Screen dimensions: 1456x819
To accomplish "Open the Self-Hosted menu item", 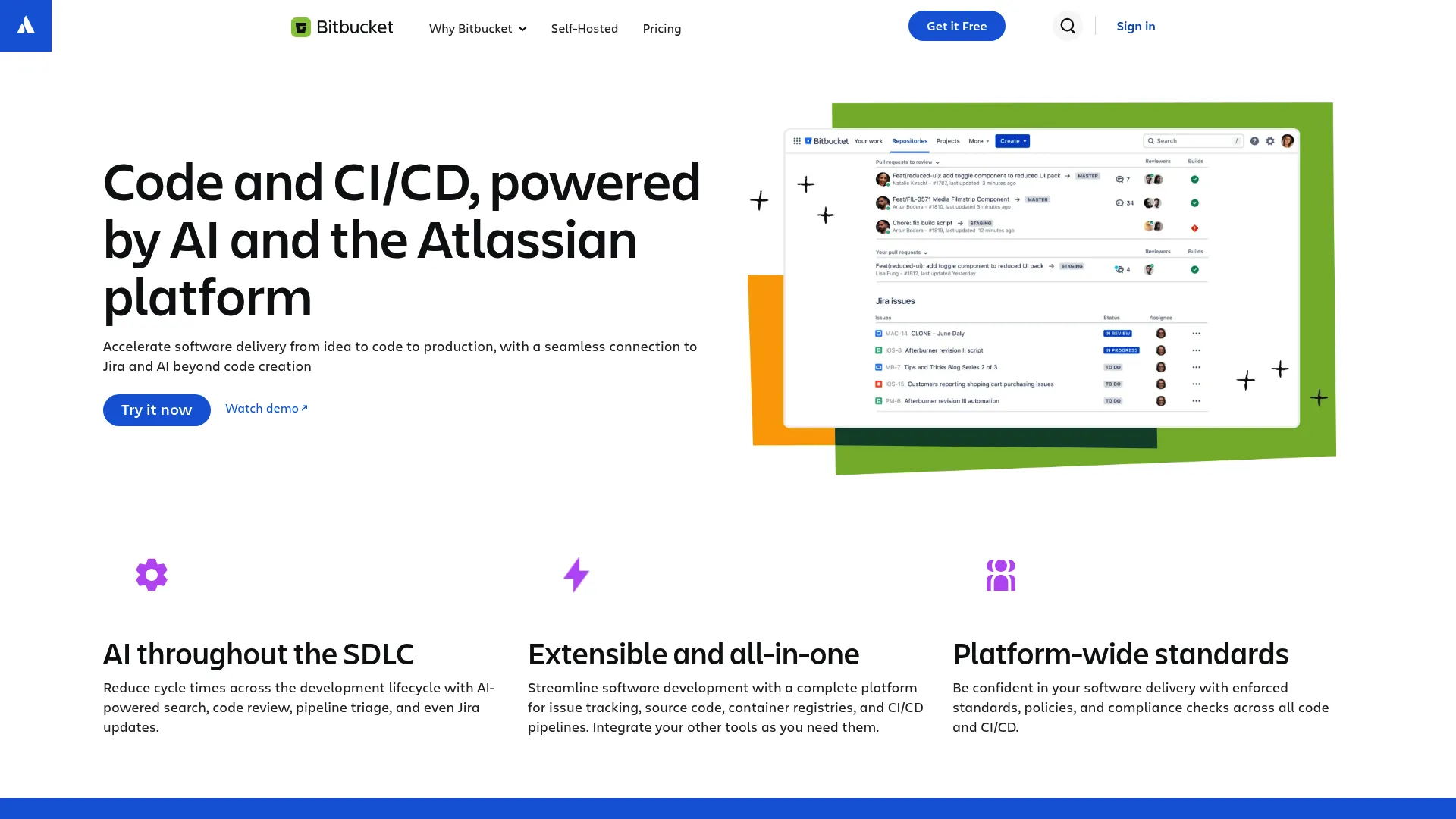I will point(584,28).
